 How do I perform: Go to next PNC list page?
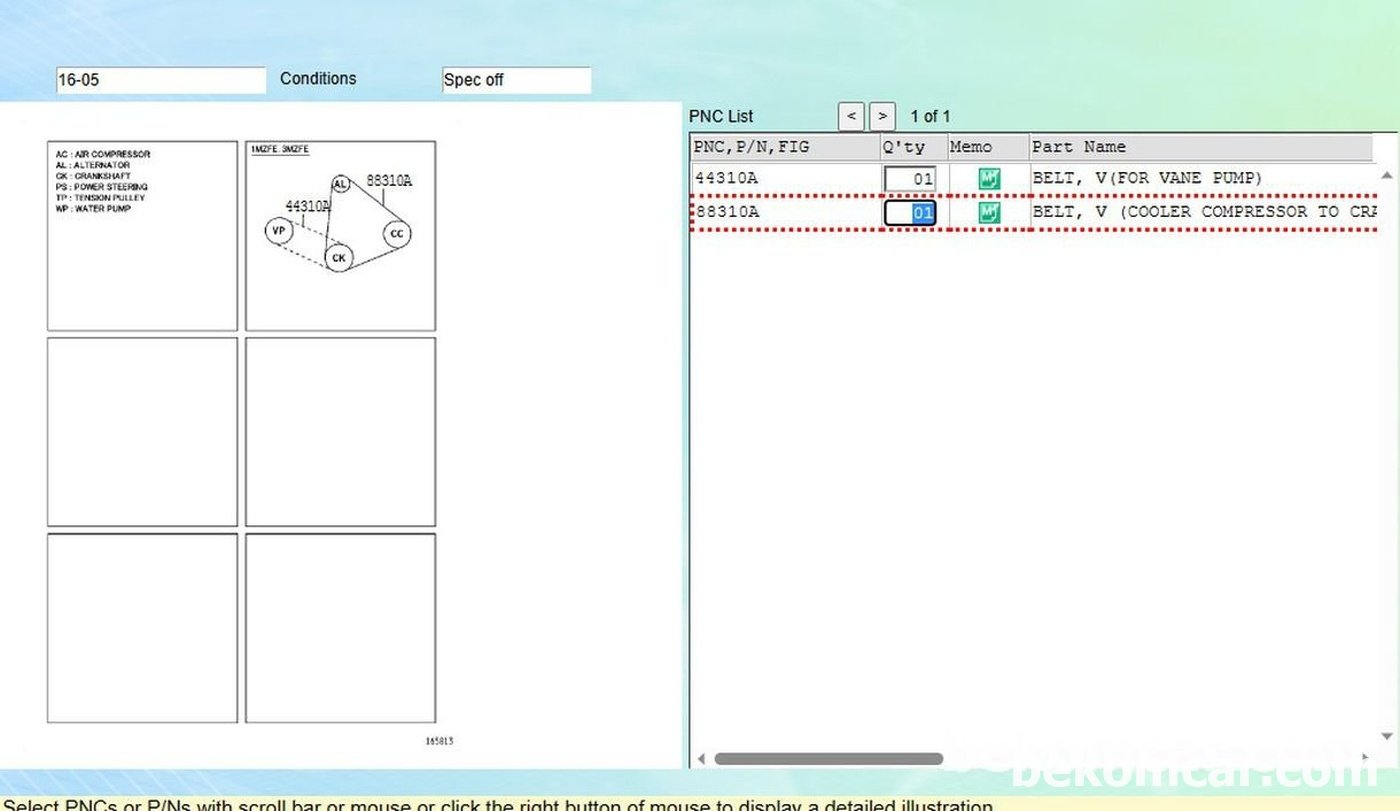click(882, 116)
